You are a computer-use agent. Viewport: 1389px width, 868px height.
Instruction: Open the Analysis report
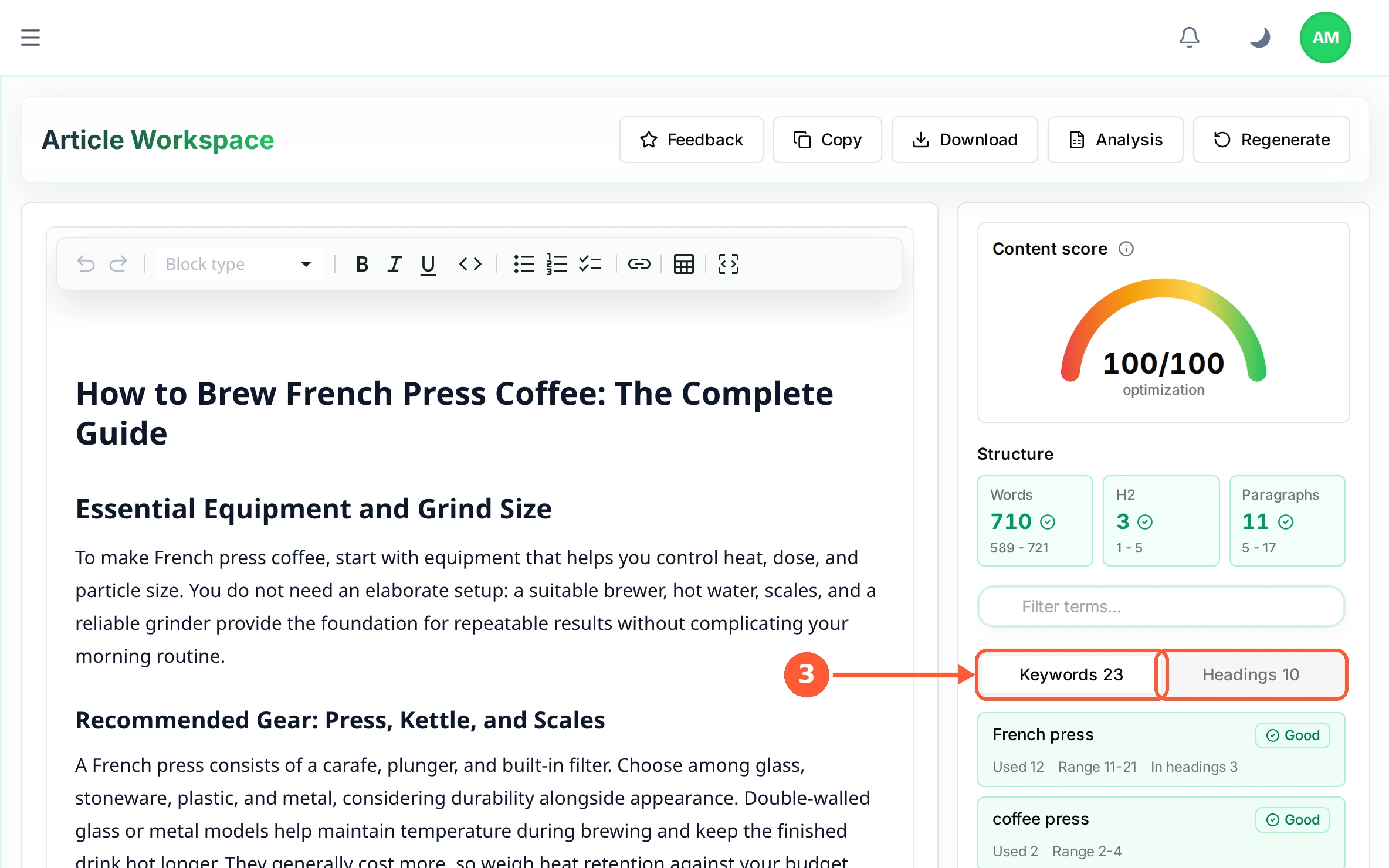(x=1116, y=140)
